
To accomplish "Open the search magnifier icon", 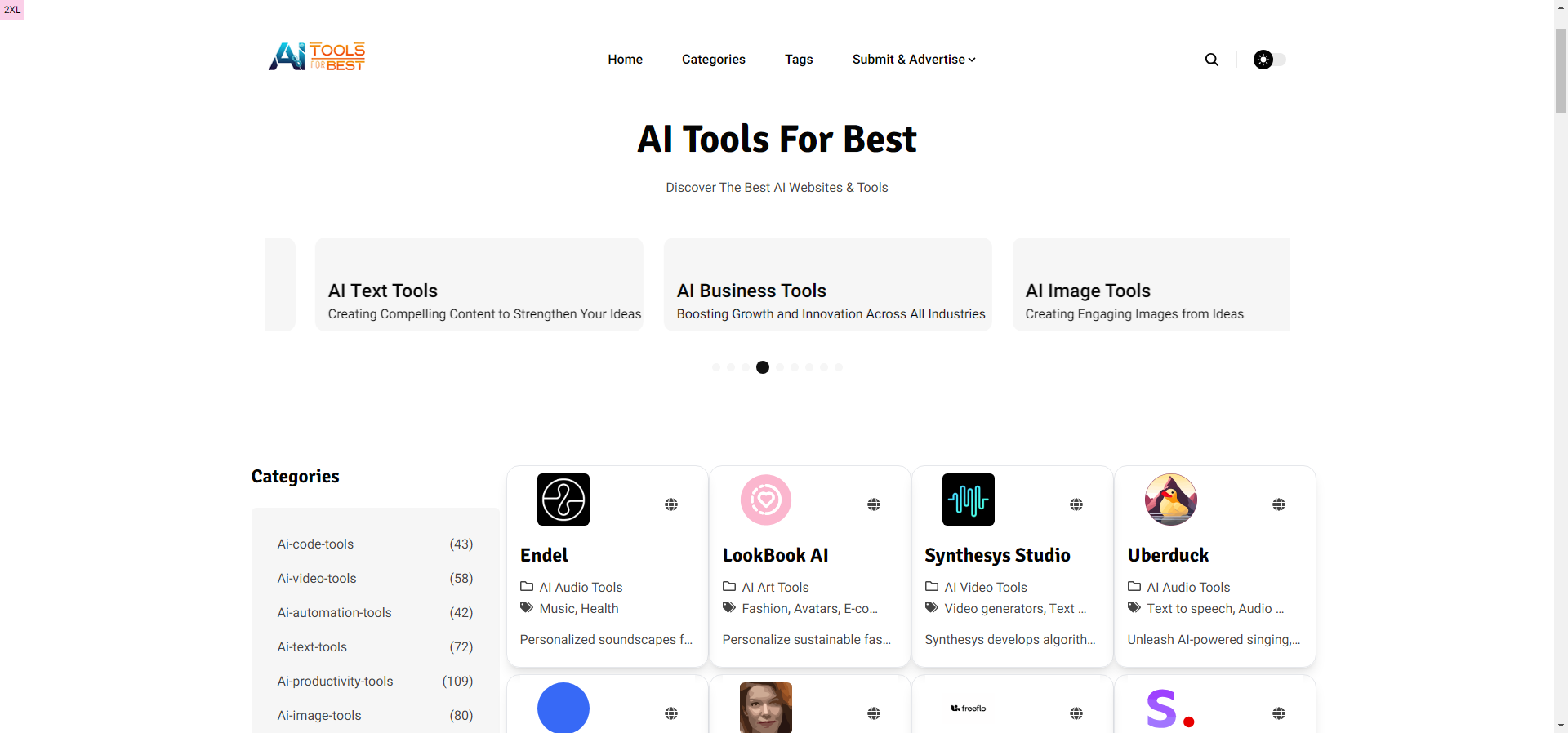I will tap(1212, 60).
